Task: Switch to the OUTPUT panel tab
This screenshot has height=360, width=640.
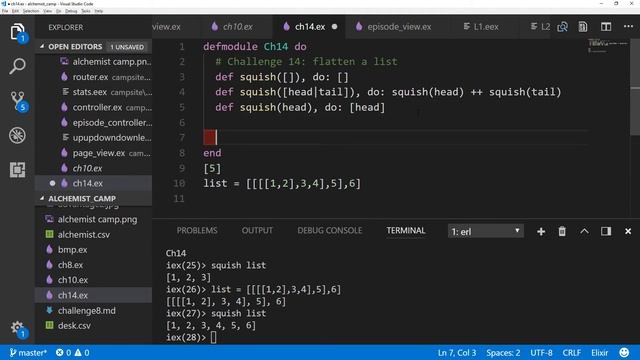Action: coord(257,231)
